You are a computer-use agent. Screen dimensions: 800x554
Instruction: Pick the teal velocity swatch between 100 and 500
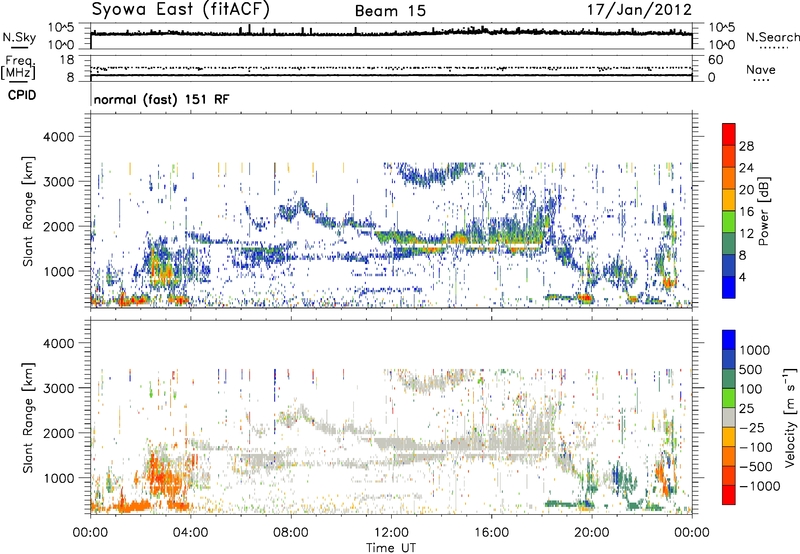(729, 379)
